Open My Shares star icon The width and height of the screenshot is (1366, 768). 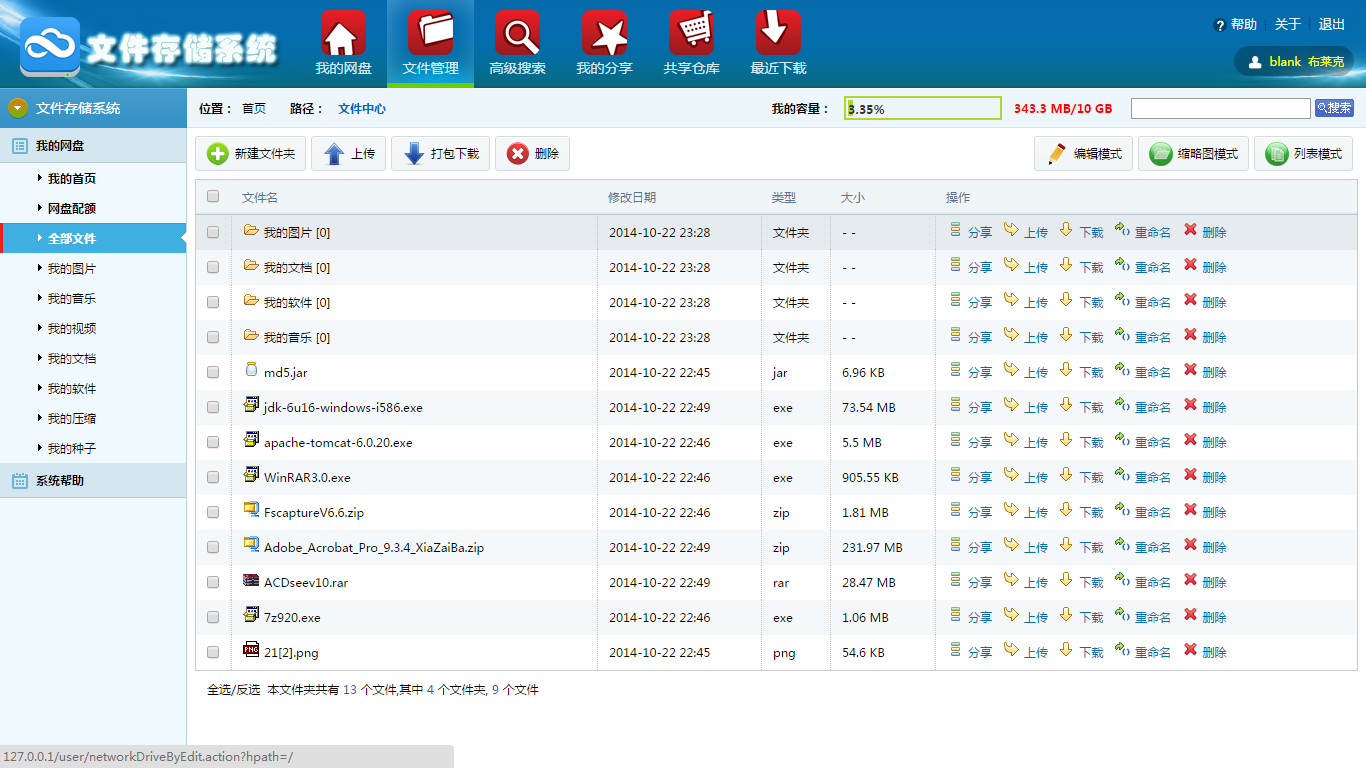pos(604,34)
